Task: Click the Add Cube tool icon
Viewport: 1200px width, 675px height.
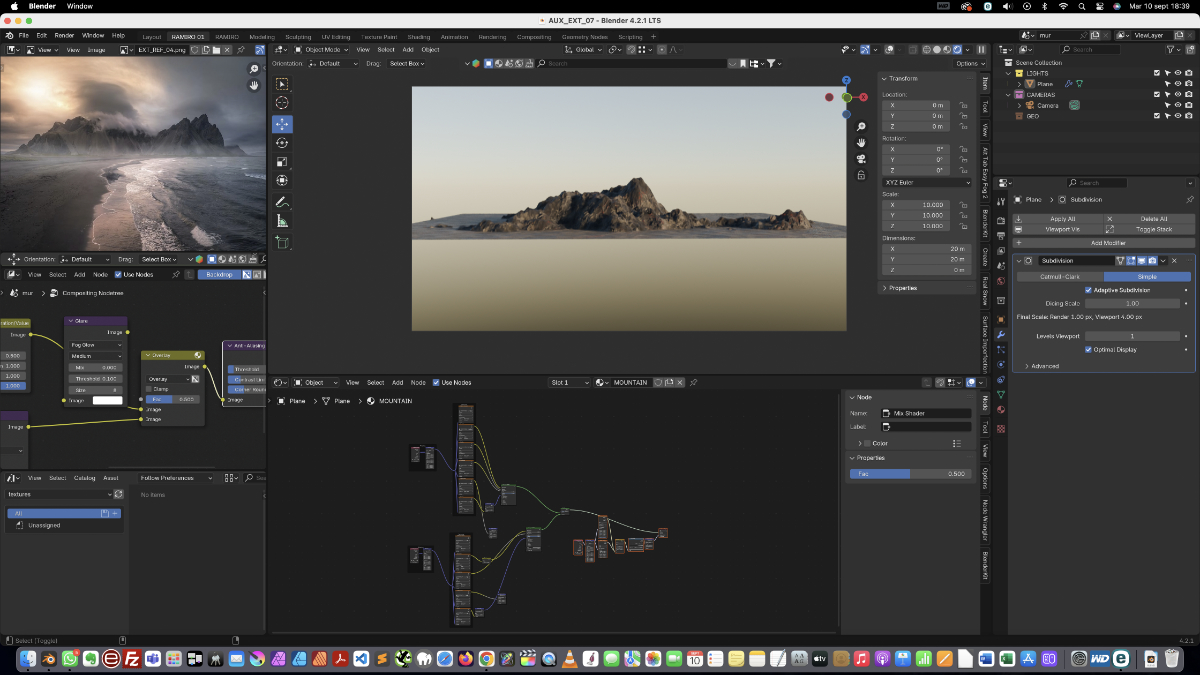Action: [x=282, y=242]
